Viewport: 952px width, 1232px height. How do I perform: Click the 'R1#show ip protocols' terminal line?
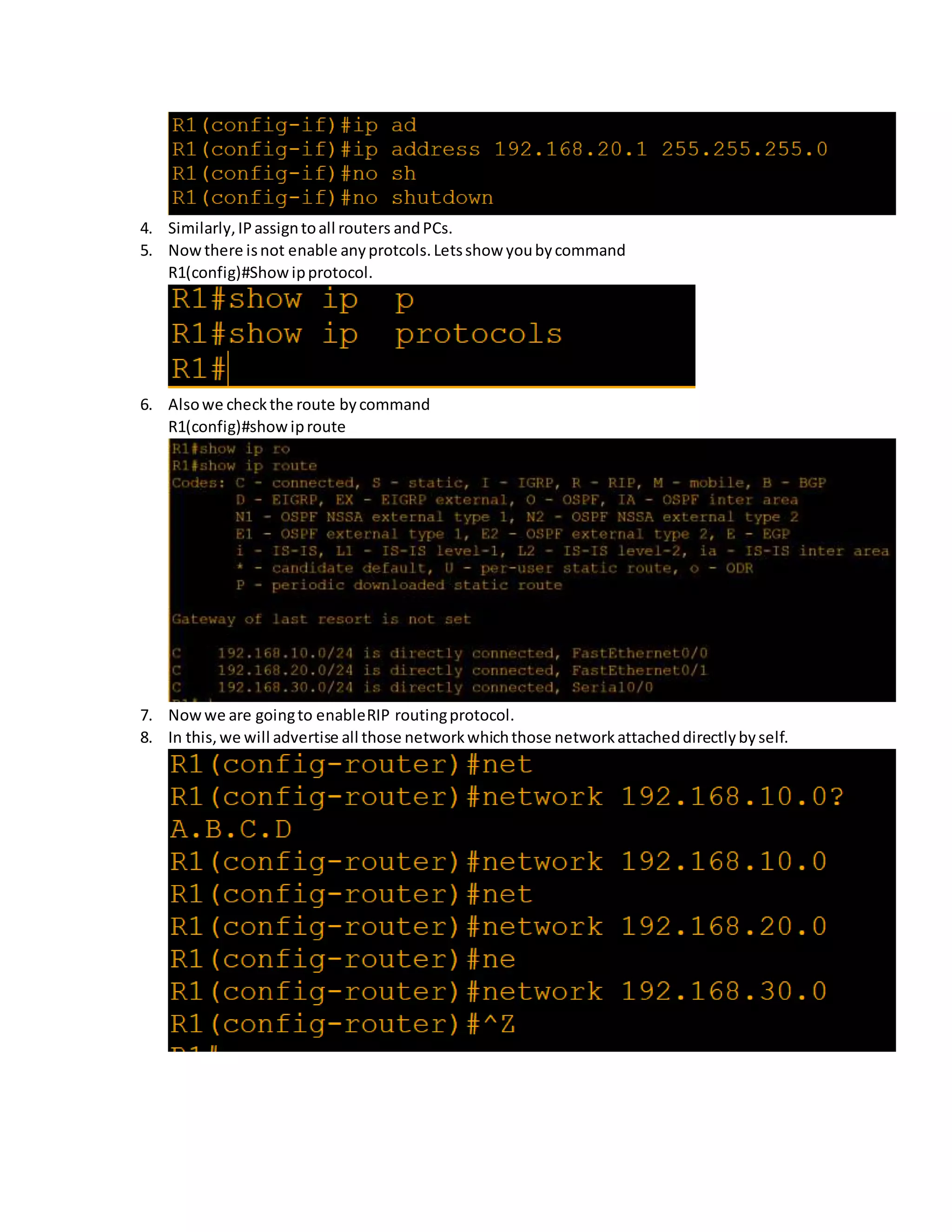(x=367, y=334)
